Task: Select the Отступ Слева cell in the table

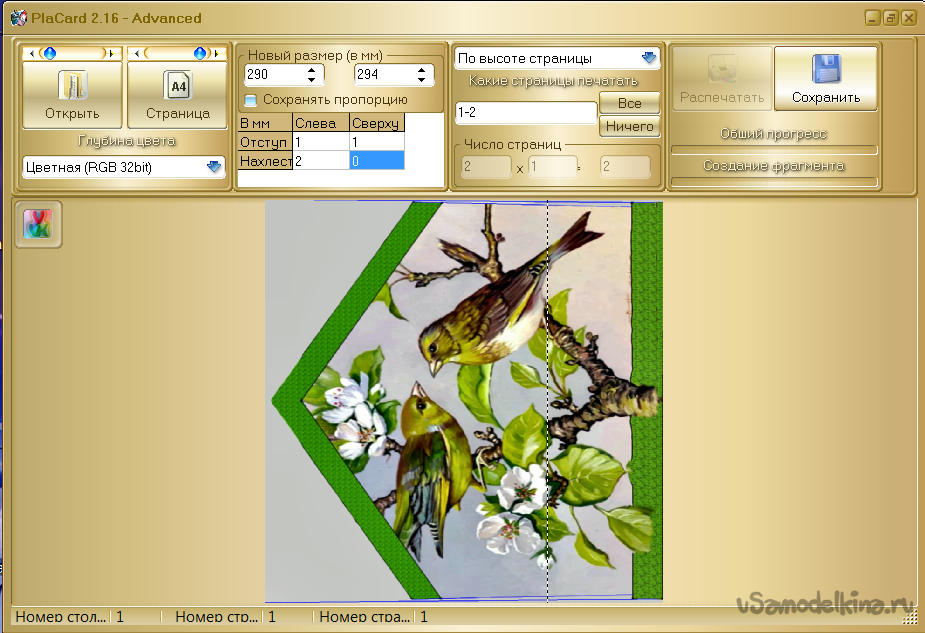Action: tap(321, 143)
